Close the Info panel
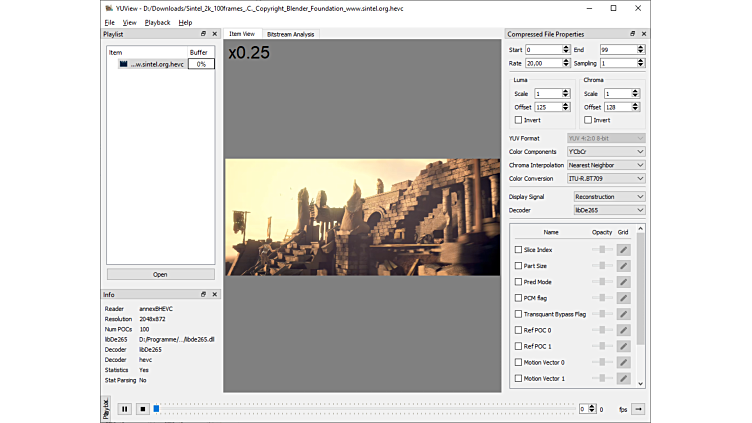The height and width of the screenshot is (423, 752). click(214, 294)
